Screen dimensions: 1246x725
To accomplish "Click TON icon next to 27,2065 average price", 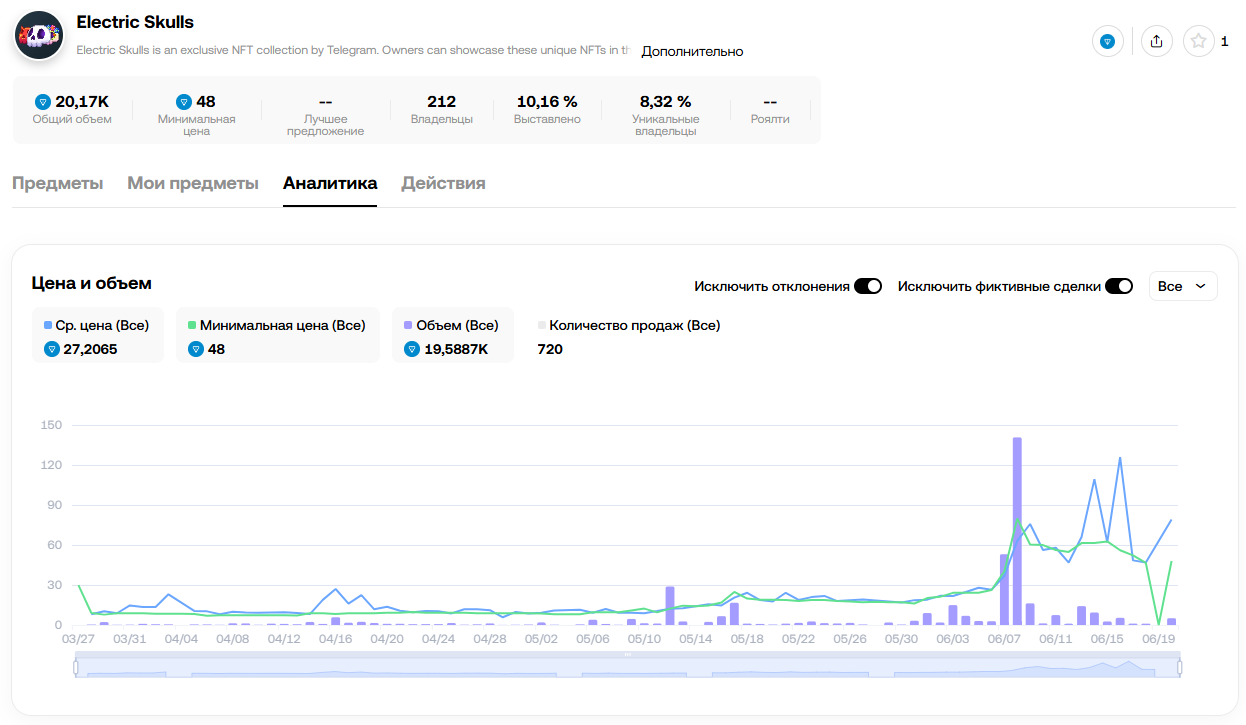I will (x=52, y=349).
